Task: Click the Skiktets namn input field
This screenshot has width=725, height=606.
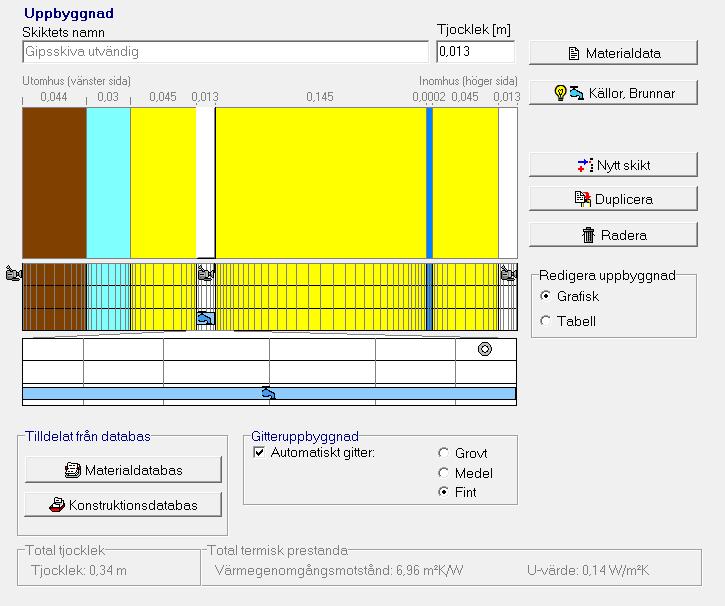Action: click(225, 52)
